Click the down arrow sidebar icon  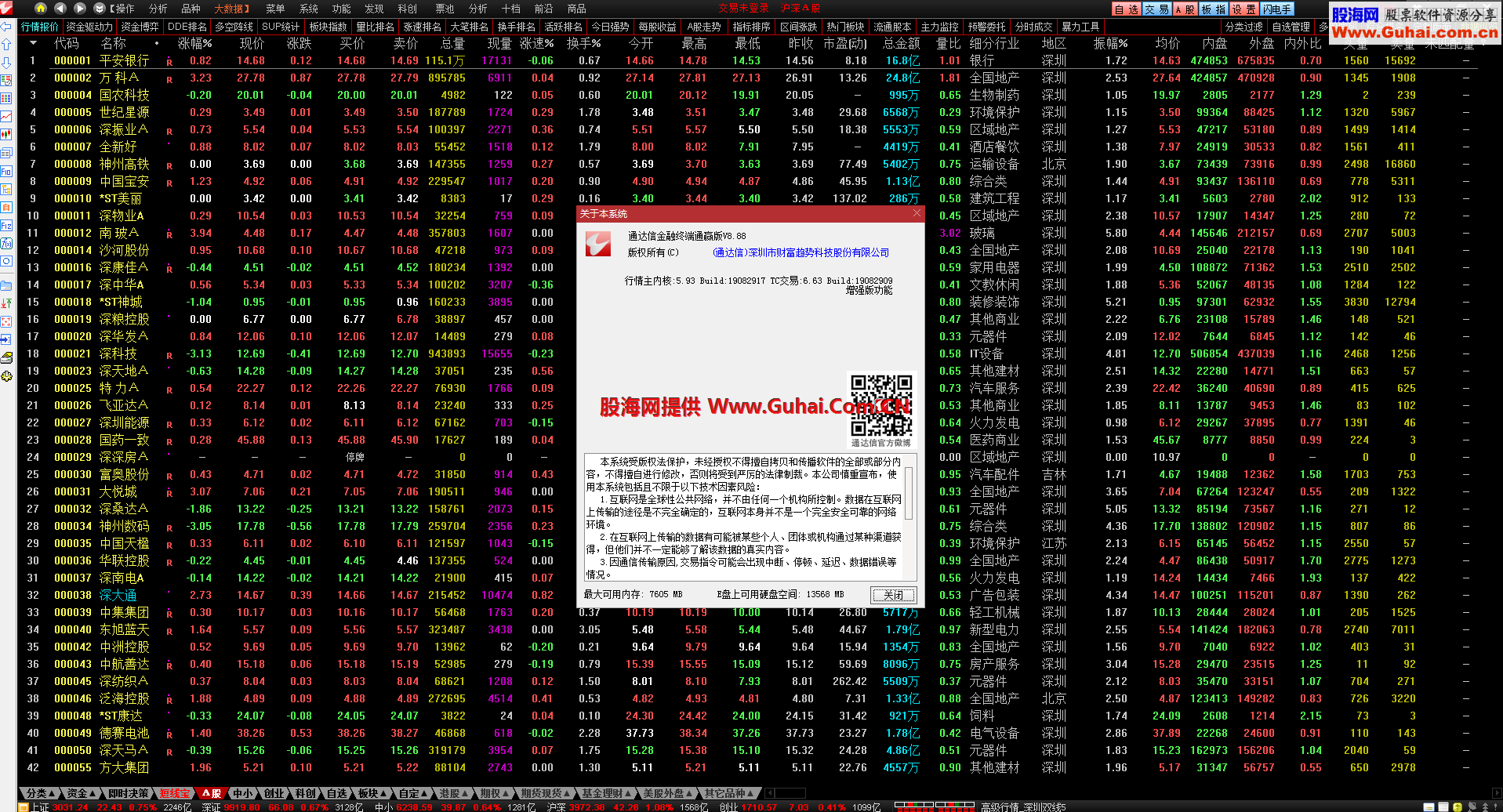pyautogui.click(x=6, y=63)
